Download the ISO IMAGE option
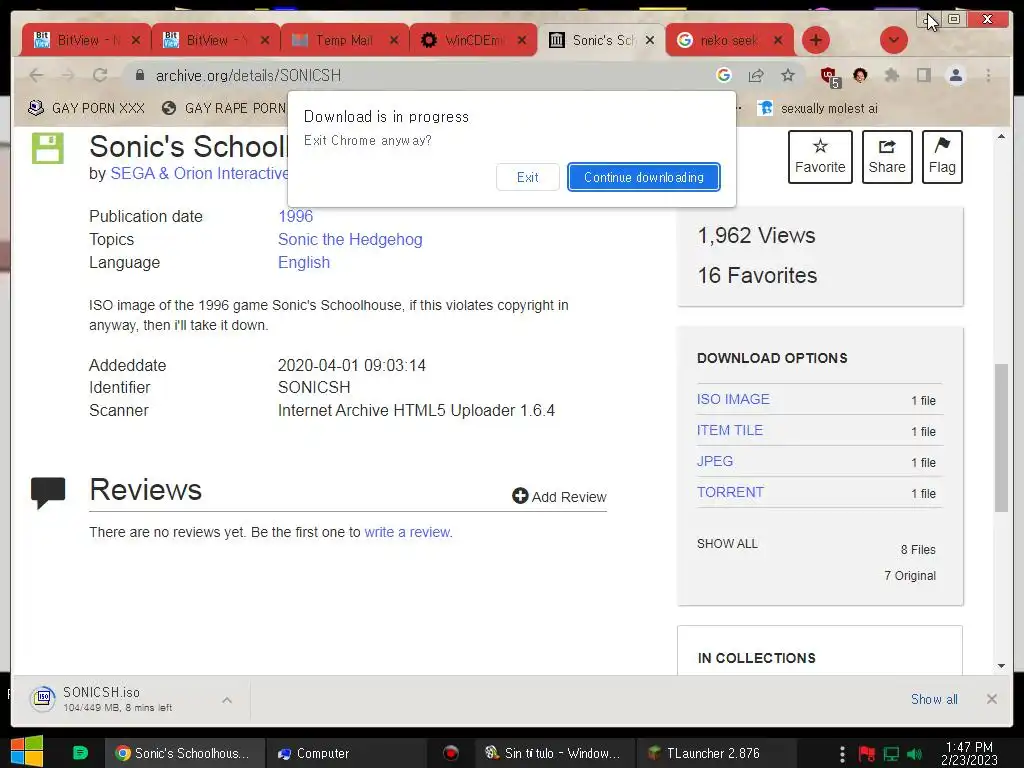 click(733, 399)
